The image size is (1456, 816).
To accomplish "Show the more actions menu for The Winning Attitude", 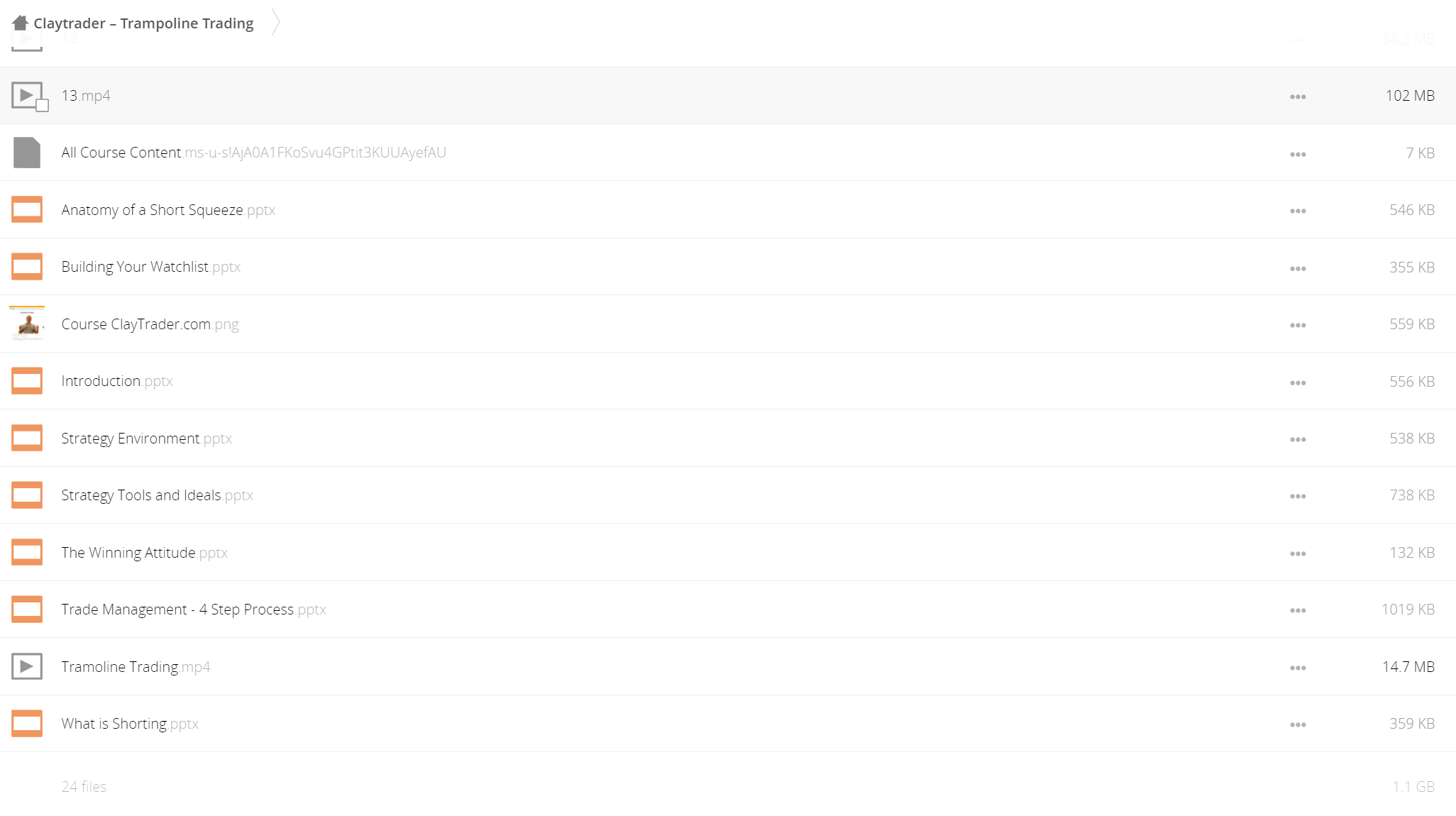I will (x=1298, y=553).
